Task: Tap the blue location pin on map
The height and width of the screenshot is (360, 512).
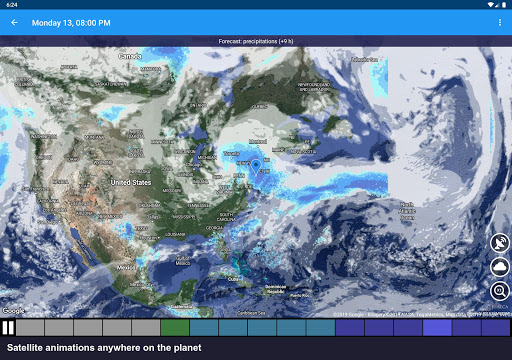Action: (256, 167)
